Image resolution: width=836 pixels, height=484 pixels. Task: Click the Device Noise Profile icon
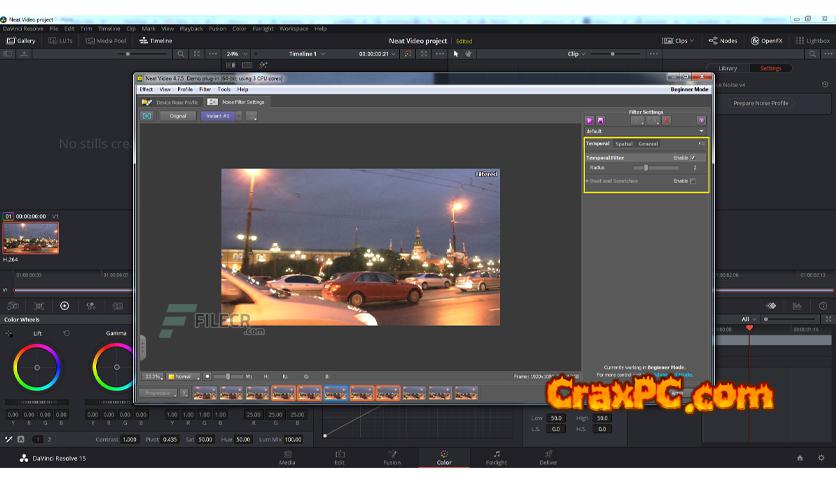tap(147, 102)
